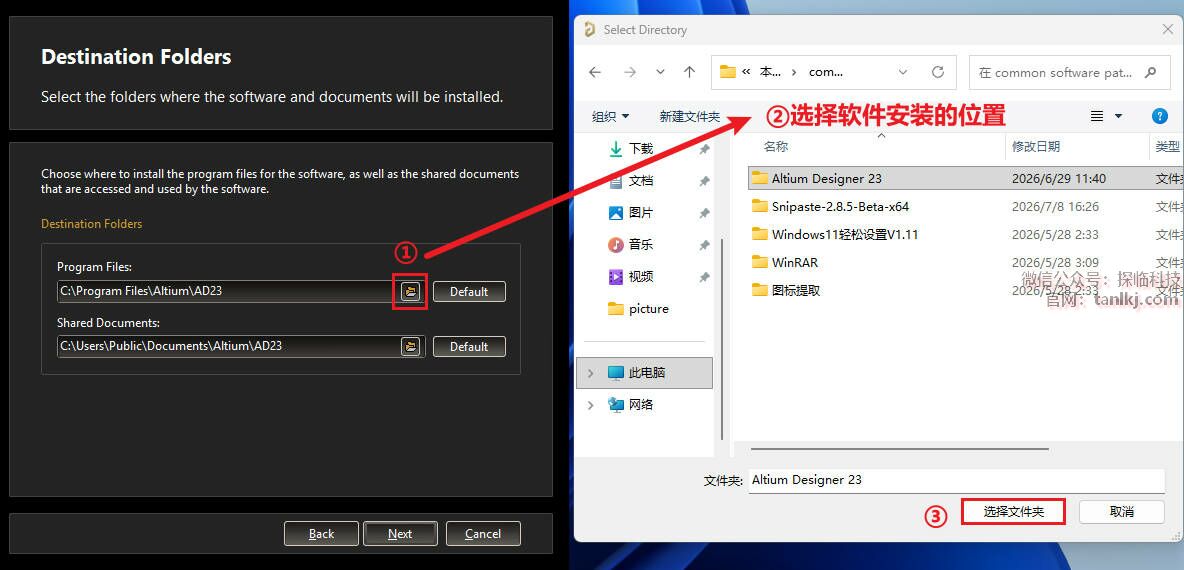Sort by 名称 column header

click(775, 146)
